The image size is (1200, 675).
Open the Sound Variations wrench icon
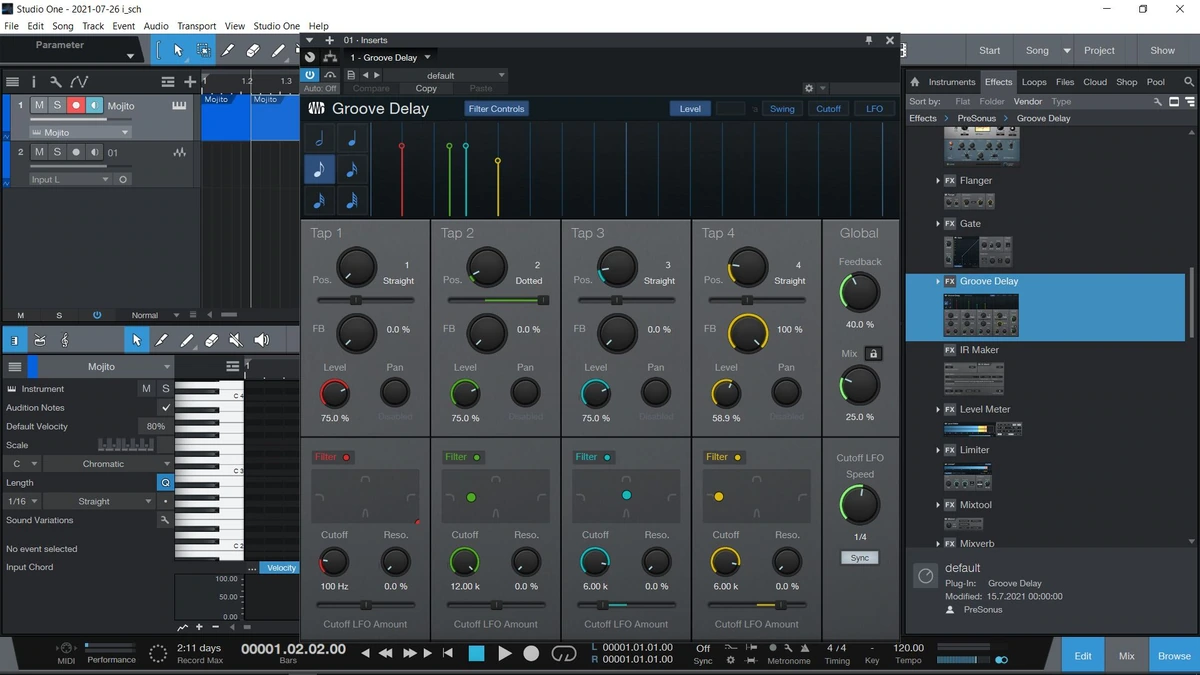click(x=165, y=520)
